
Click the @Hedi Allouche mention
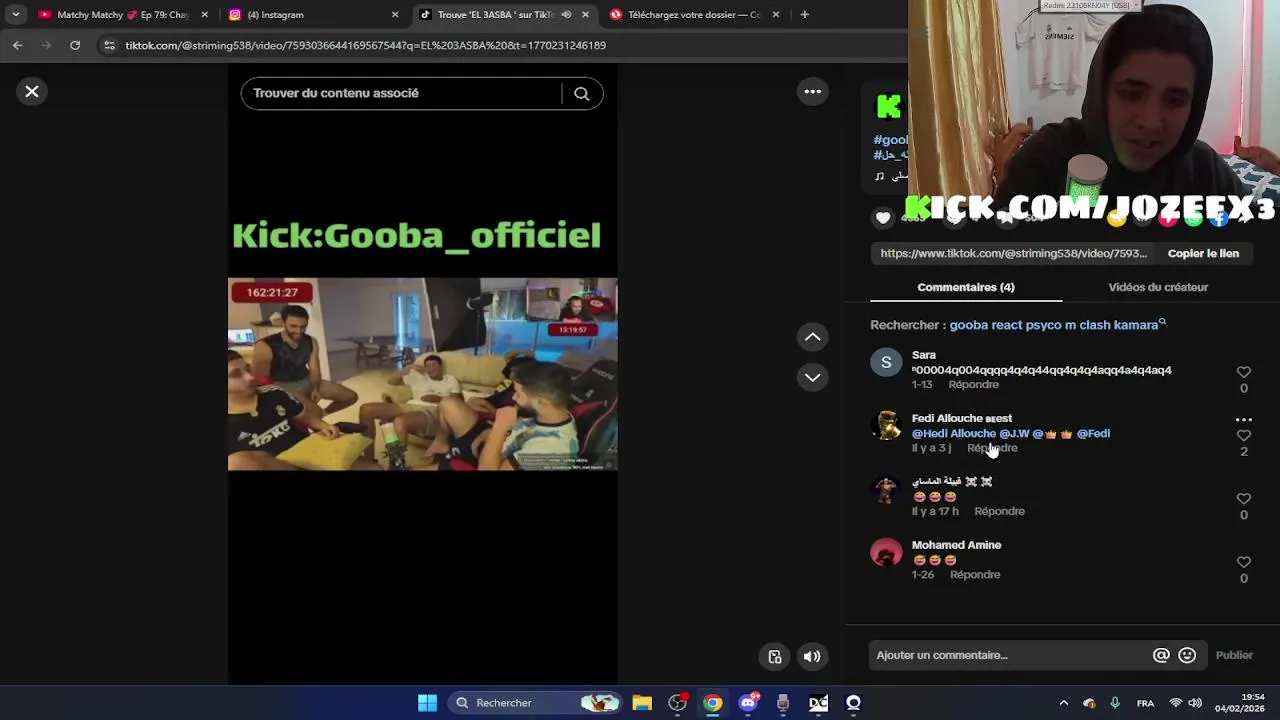[x=954, y=434]
